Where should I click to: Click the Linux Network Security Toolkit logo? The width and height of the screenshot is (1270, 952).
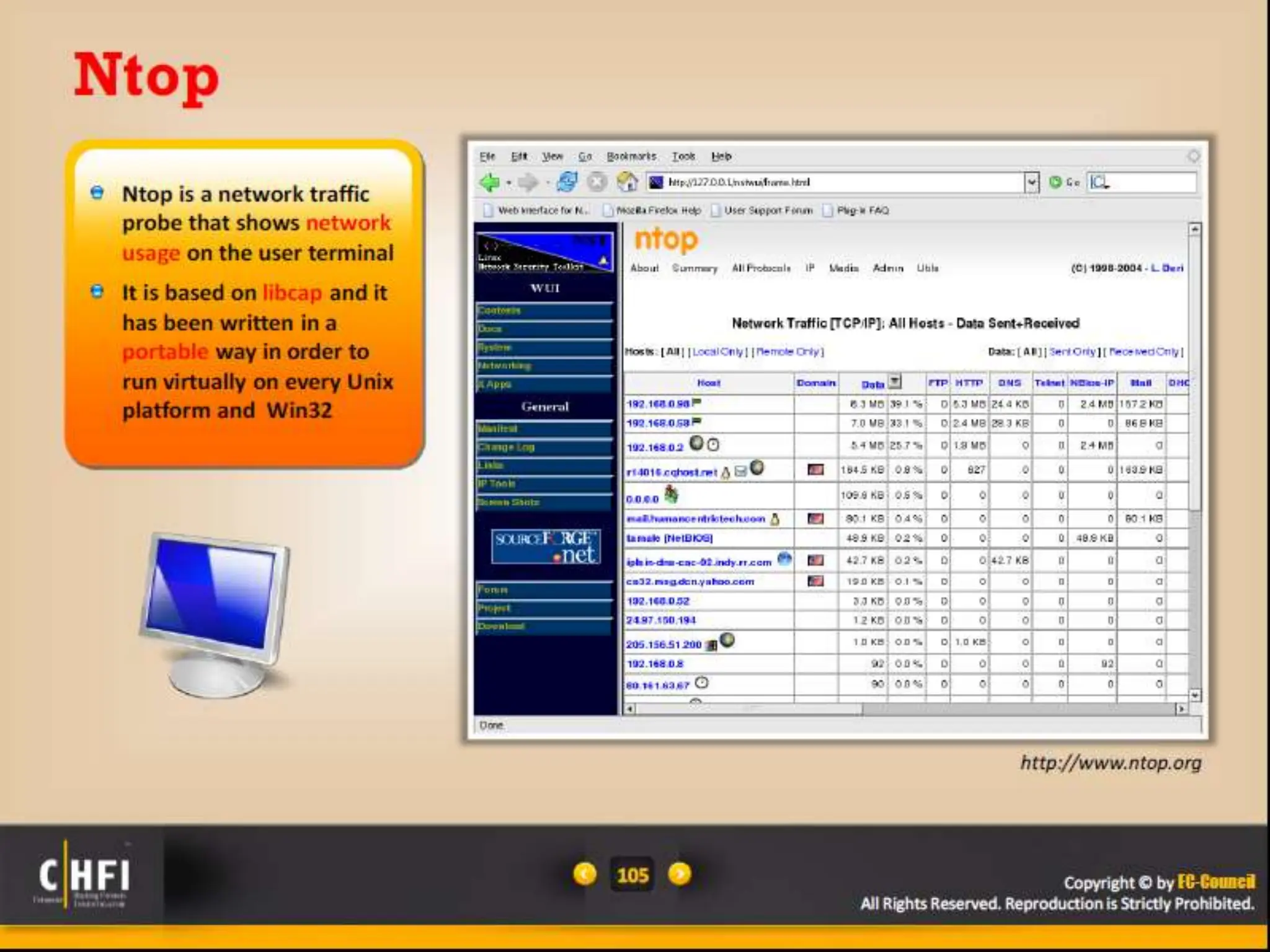click(x=544, y=252)
